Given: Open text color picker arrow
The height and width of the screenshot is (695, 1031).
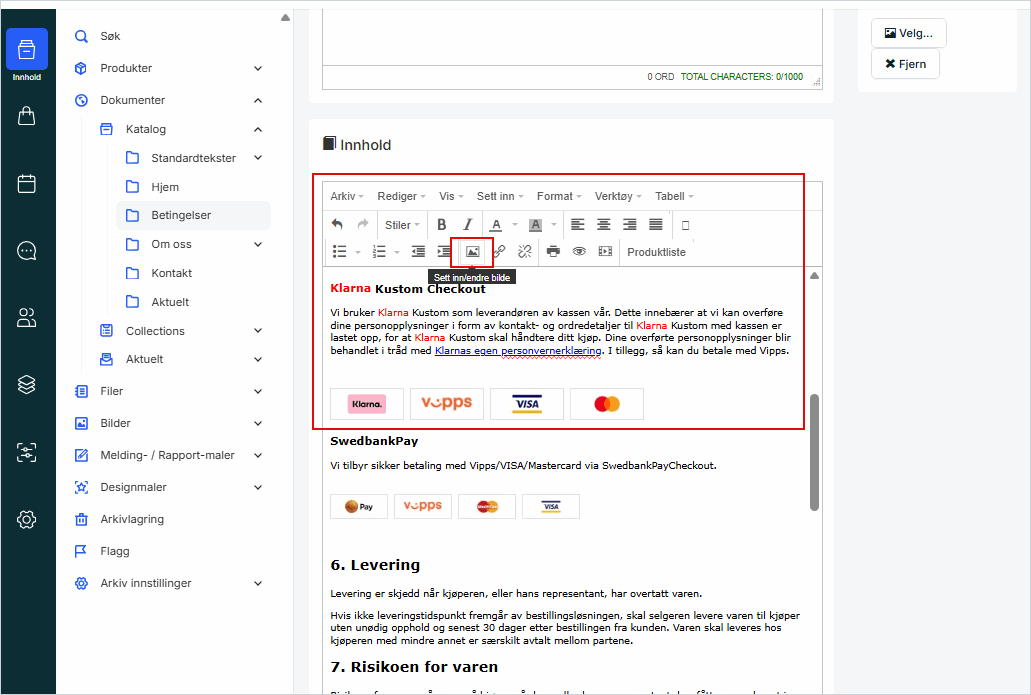Looking at the screenshot, I should point(515,225).
